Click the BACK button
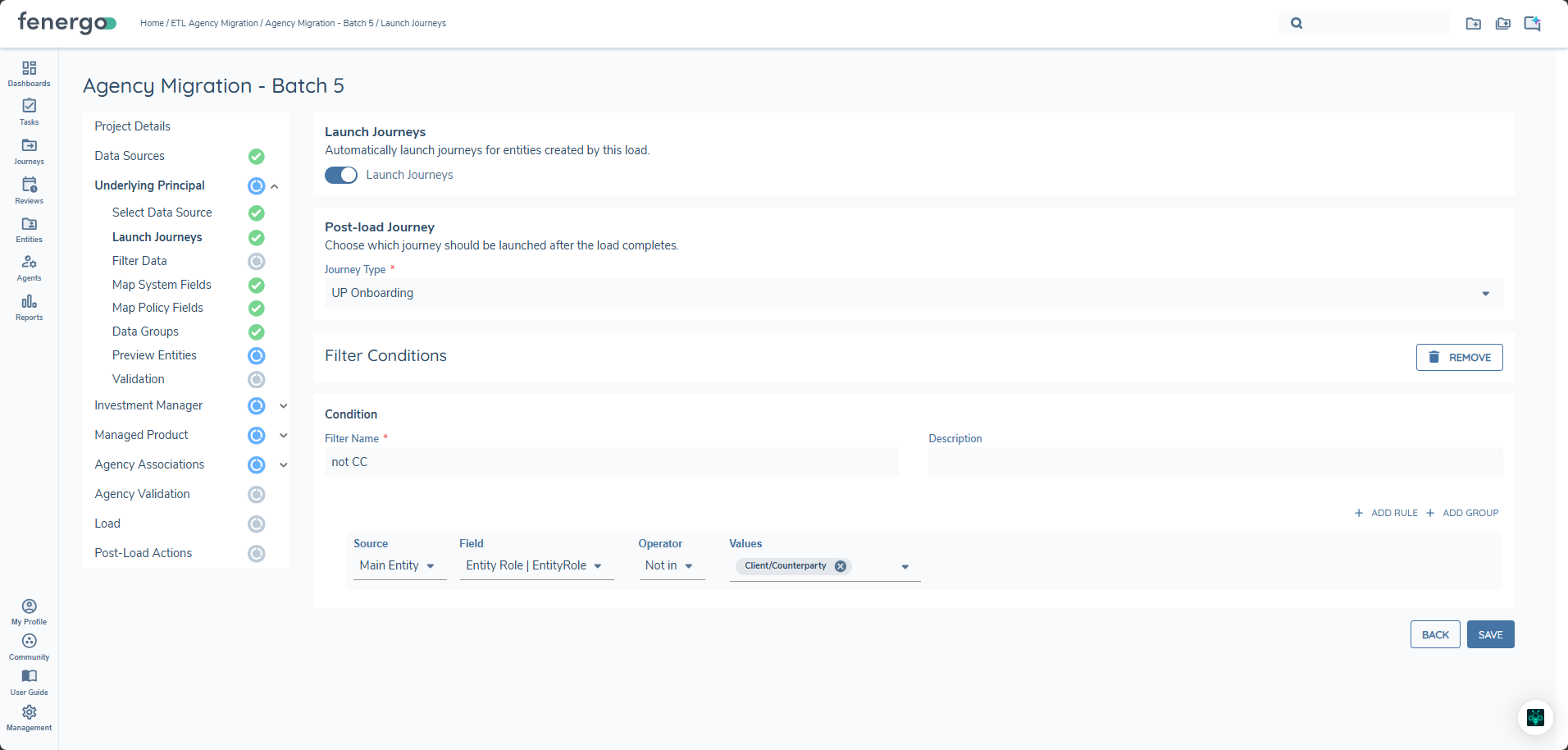Viewport: 1568px width, 750px height. pyautogui.click(x=1435, y=634)
